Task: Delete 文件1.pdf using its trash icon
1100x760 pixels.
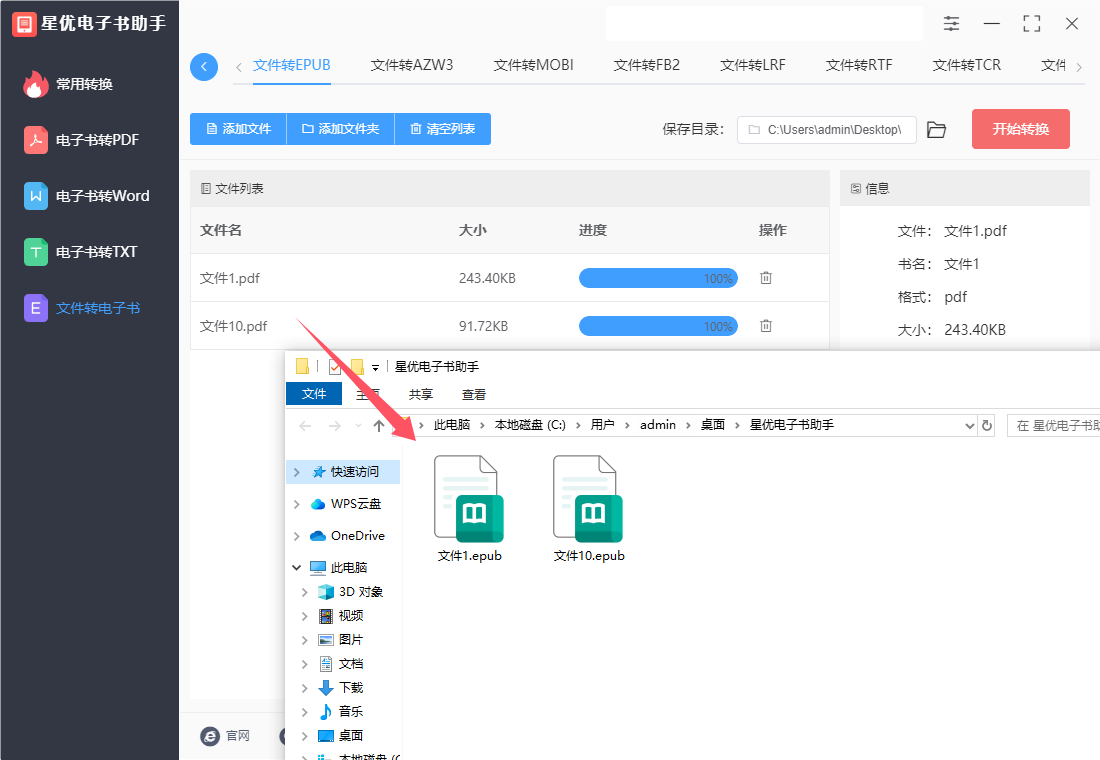Action: (766, 278)
